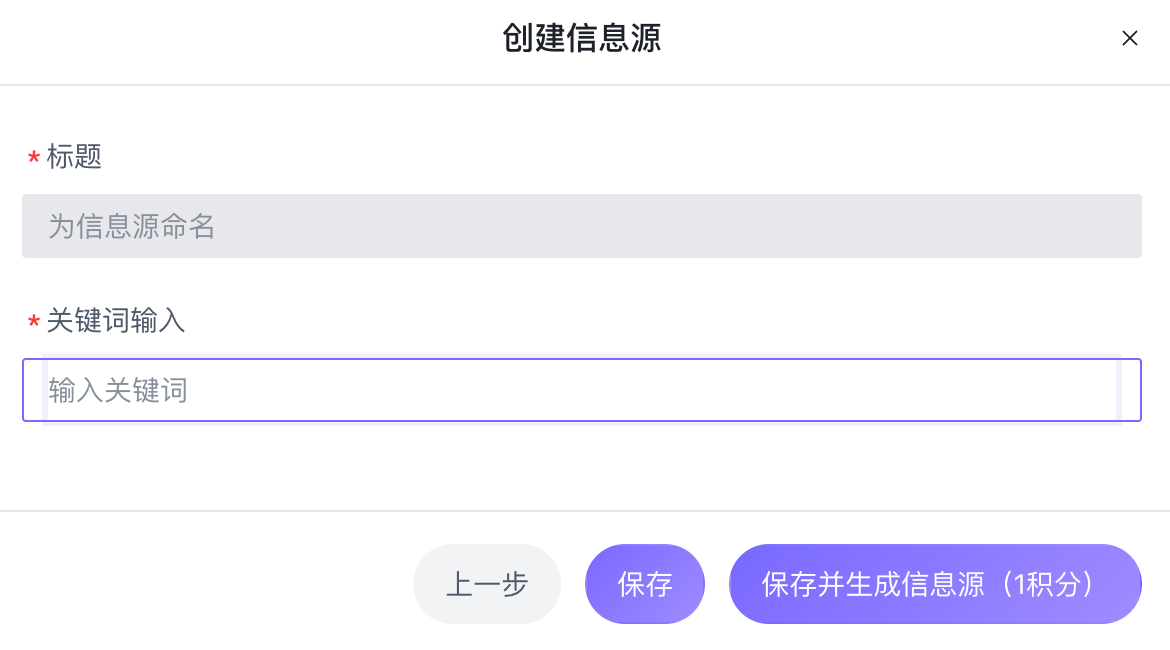Image resolution: width=1170 pixels, height=650 pixels.
Task: Click the 标题 name input field
Action: [581, 226]
